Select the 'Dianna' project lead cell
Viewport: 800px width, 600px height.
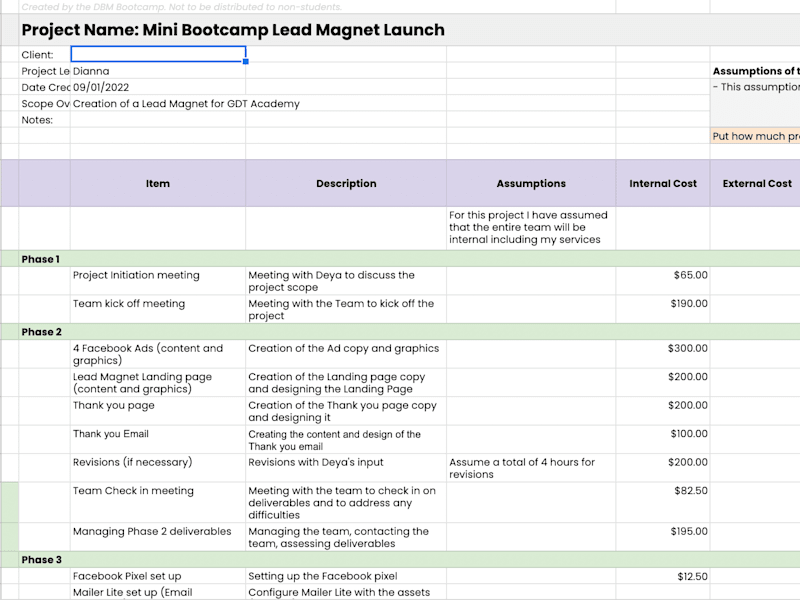point(158,71)
